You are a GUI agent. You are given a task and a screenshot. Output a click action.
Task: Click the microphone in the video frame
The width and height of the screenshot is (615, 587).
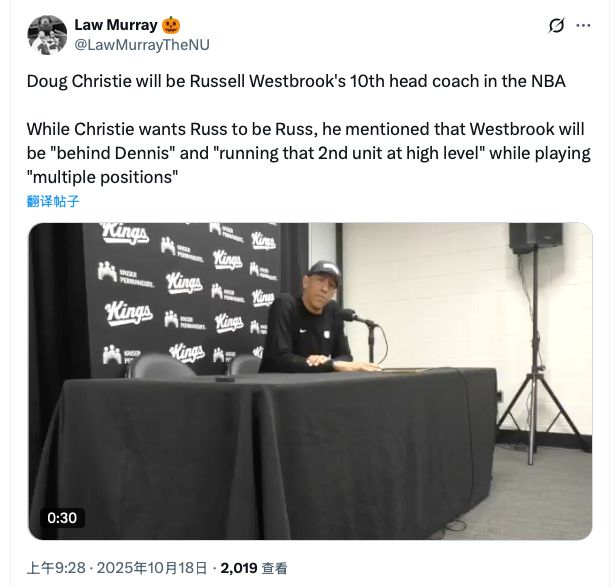click(x=357, y=317)
